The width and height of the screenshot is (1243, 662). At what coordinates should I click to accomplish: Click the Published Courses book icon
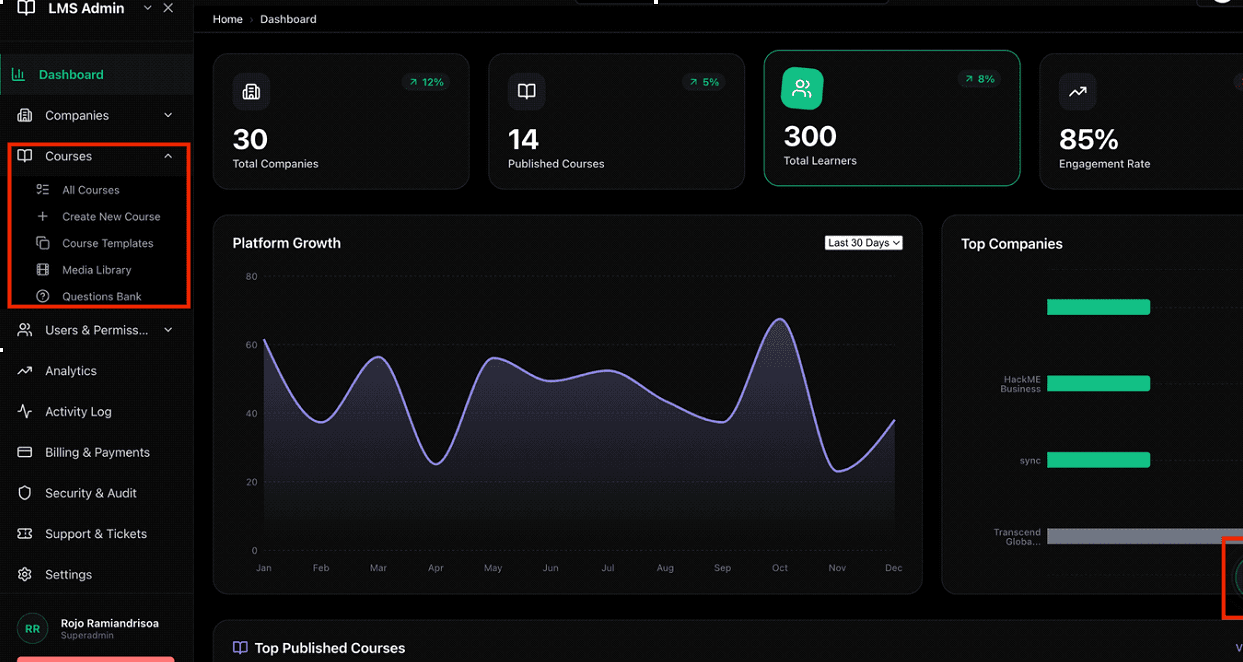pos(526,92)
